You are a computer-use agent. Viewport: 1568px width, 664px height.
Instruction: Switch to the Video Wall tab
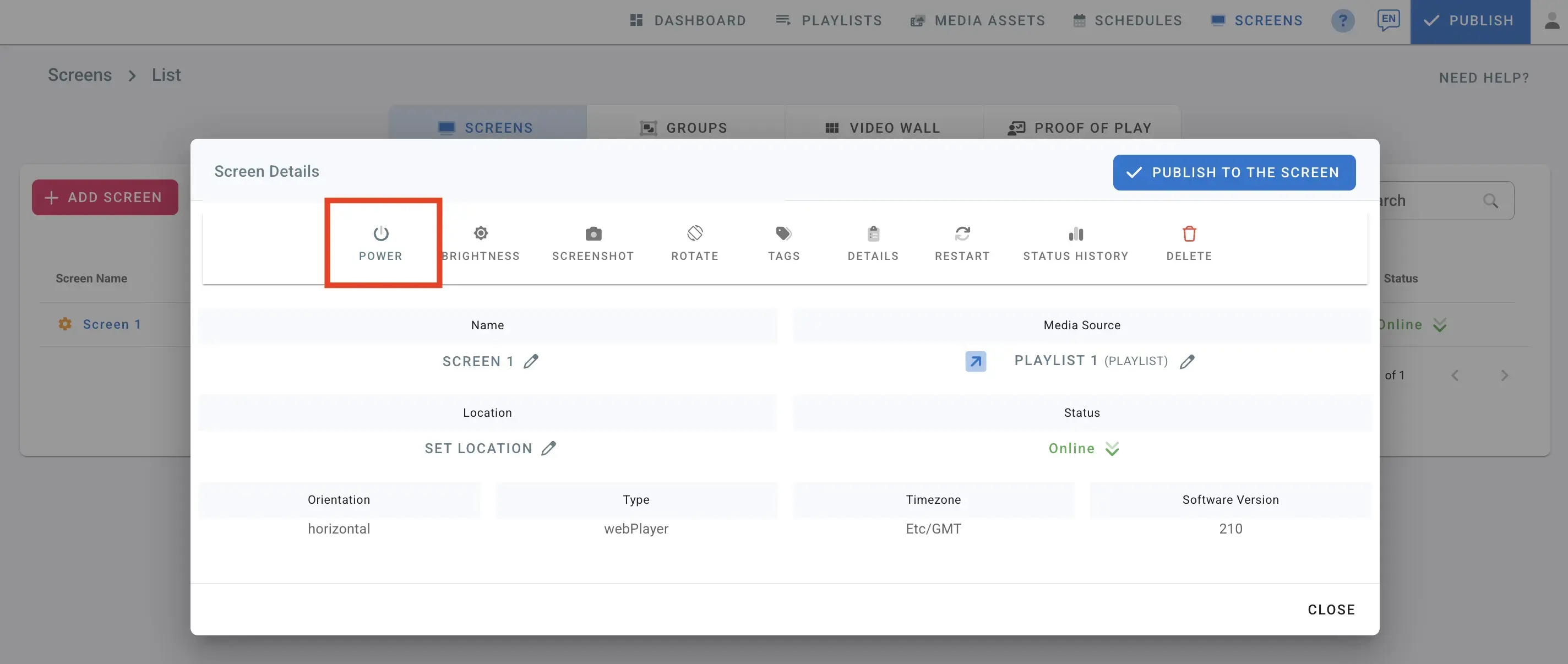click(884, 127)
